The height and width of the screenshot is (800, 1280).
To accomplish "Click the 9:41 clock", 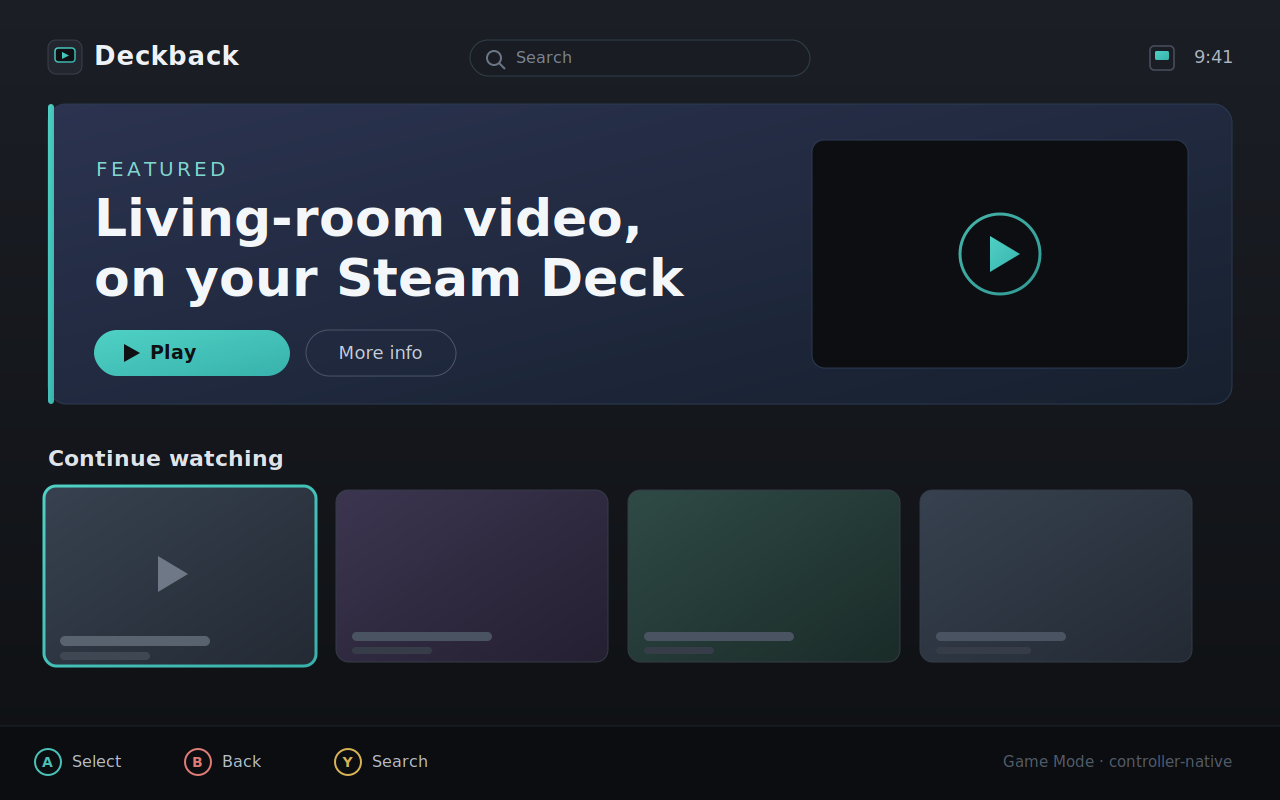I will coord(1213,57).
